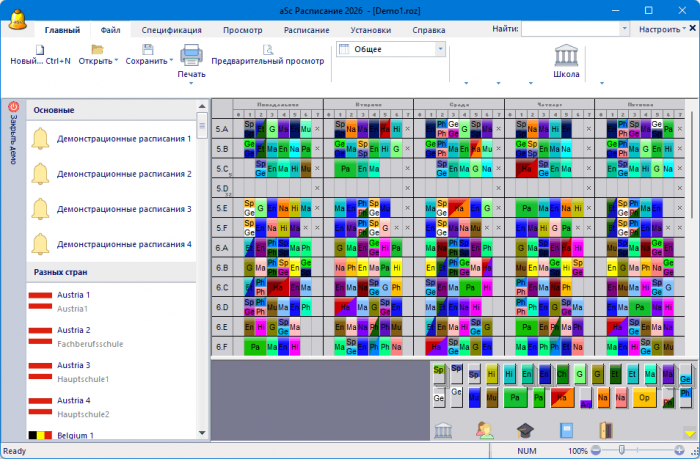Click into the Найти search field
This screenshot has height=459, width=700.
tap(576, 30)
